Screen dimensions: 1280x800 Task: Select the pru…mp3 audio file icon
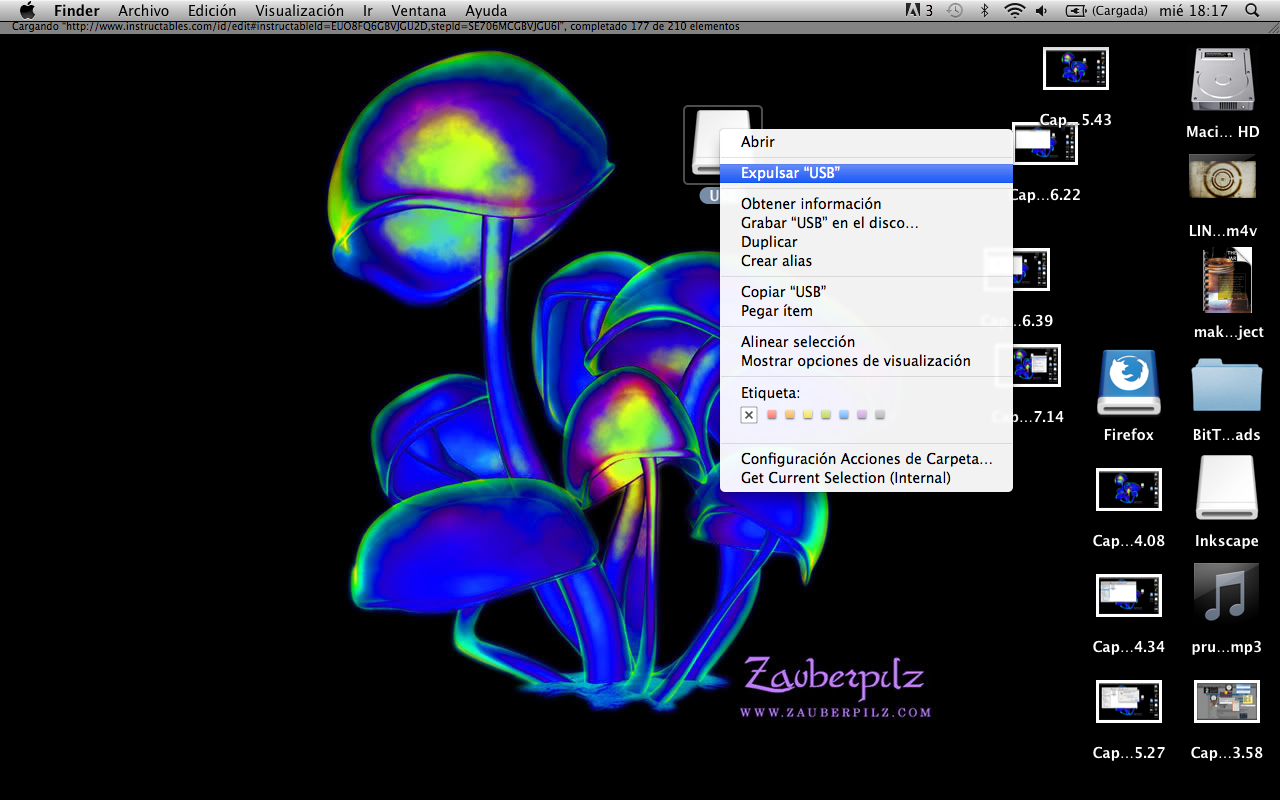click(1226, 594)
